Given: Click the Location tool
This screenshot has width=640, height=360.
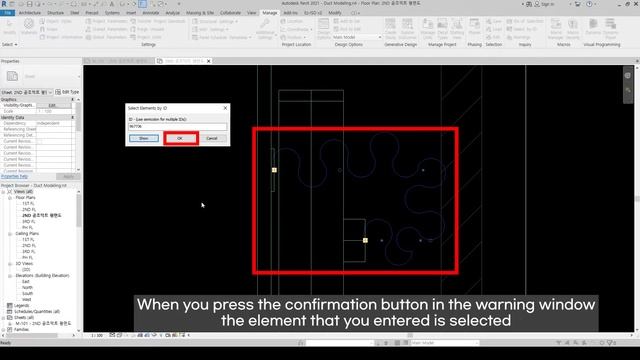Looking at the screenshot, I should pyautogui.click(x=292, y=21).
